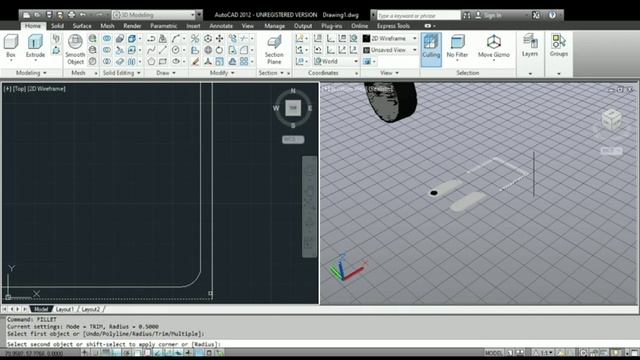Expand the View panel
Viewport: 640px width, 360px height.
pos(389,73)
